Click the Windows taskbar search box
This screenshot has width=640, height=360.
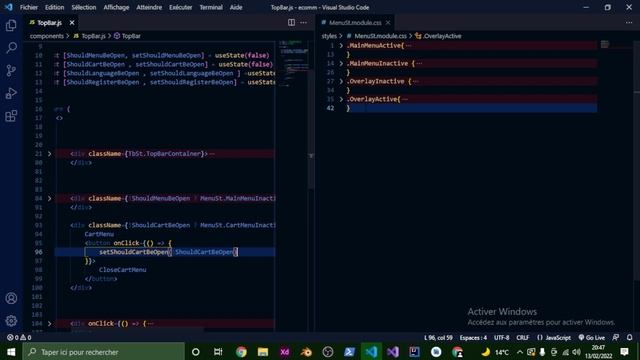pos(103,352)
